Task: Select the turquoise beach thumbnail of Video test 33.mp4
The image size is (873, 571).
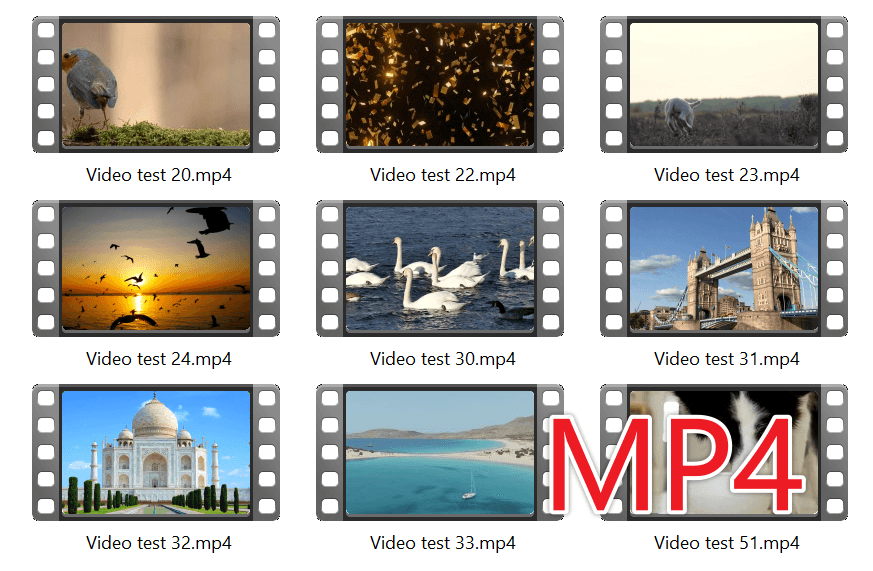Action: [x=440, y=452]
